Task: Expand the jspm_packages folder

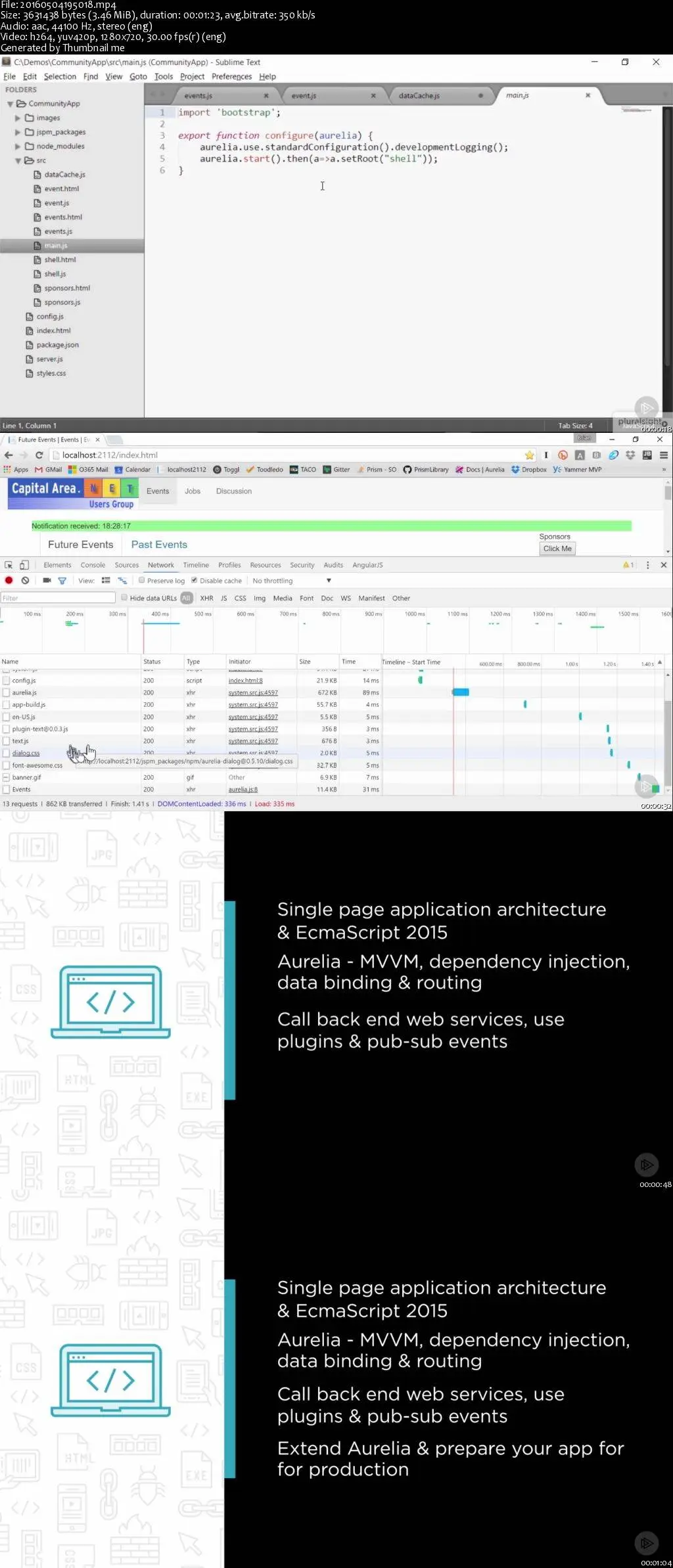Action: pos(18,132)
